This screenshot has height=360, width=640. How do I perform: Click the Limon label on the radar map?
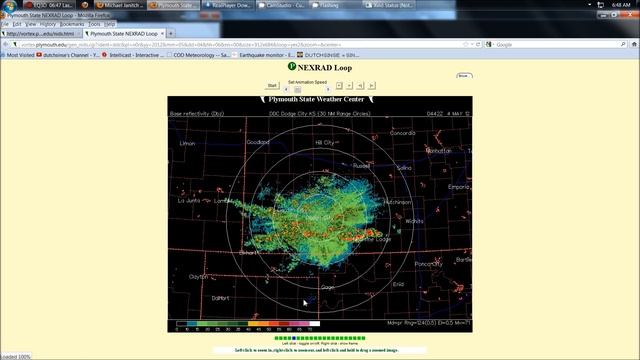[x=187, y=144]
